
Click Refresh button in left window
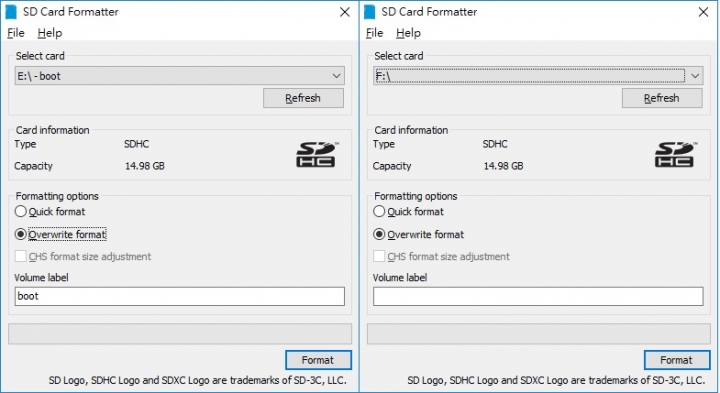[x=303, y=98]
